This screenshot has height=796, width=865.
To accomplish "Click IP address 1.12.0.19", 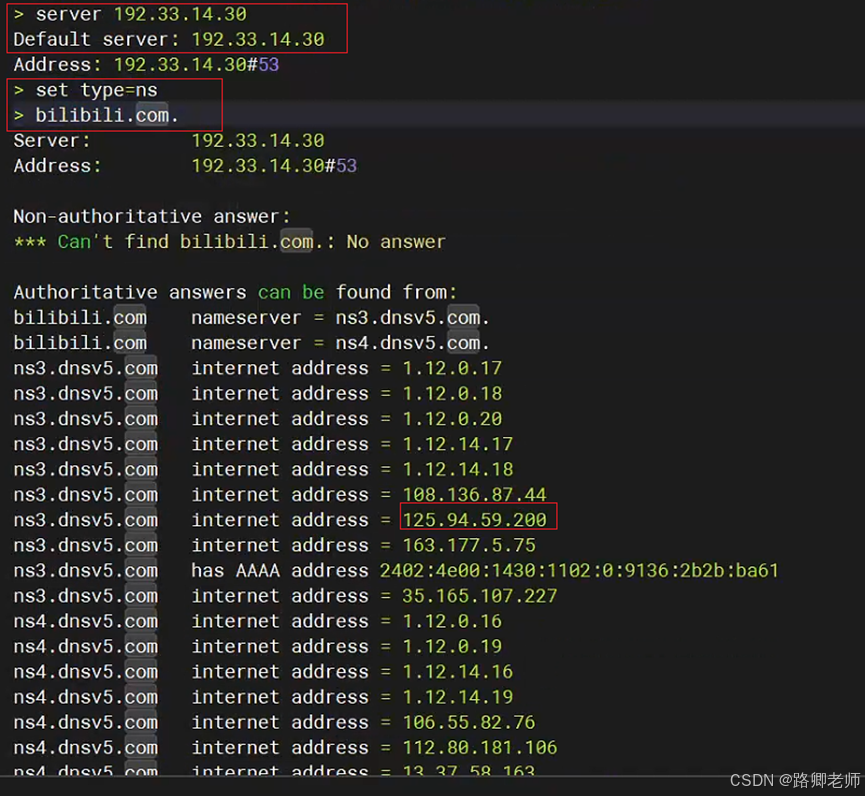I will (452, 647).
